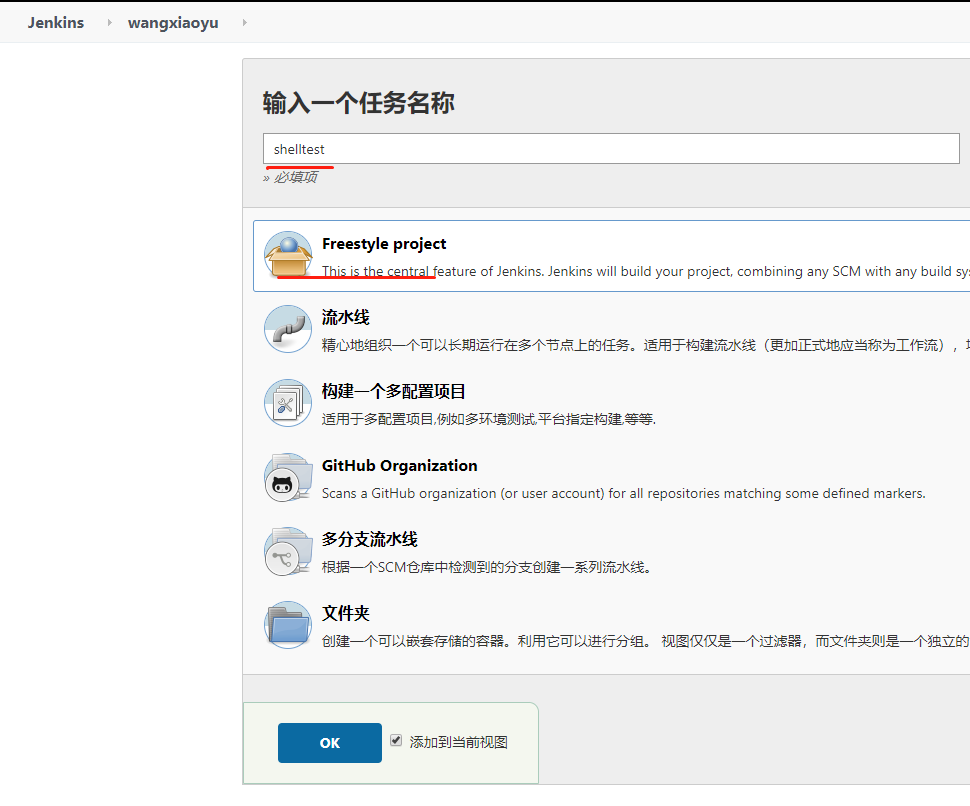Click the 构建一个多配置项目 tools icon
The height and width of the screenshot is (806, 970).
(x=288, y=403)
